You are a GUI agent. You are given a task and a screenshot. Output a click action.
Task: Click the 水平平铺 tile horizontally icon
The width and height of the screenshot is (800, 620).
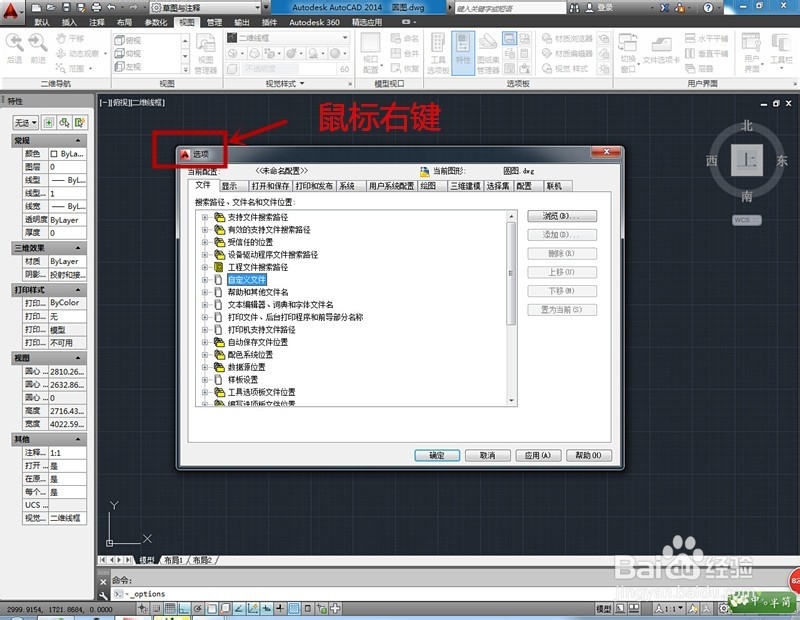(706, 39)
